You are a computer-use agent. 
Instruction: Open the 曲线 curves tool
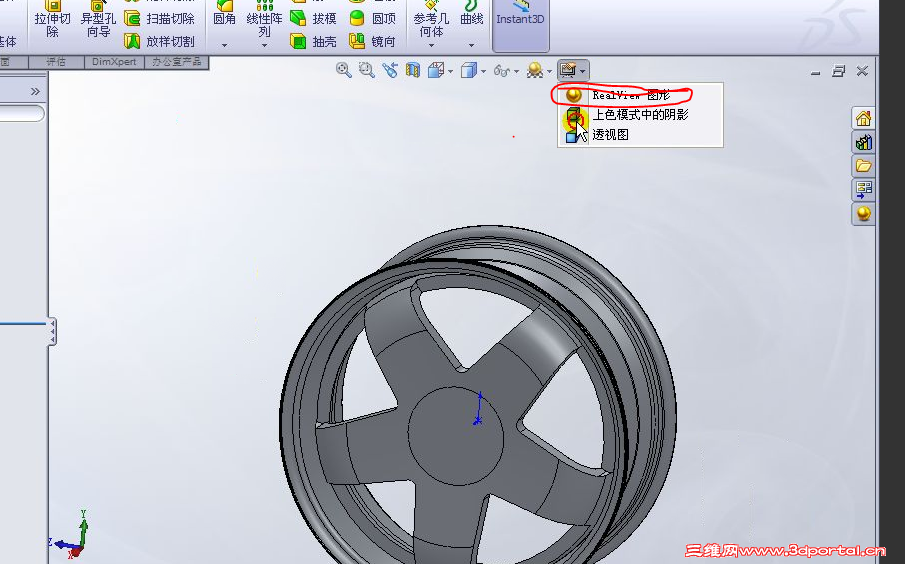(472, 14)
